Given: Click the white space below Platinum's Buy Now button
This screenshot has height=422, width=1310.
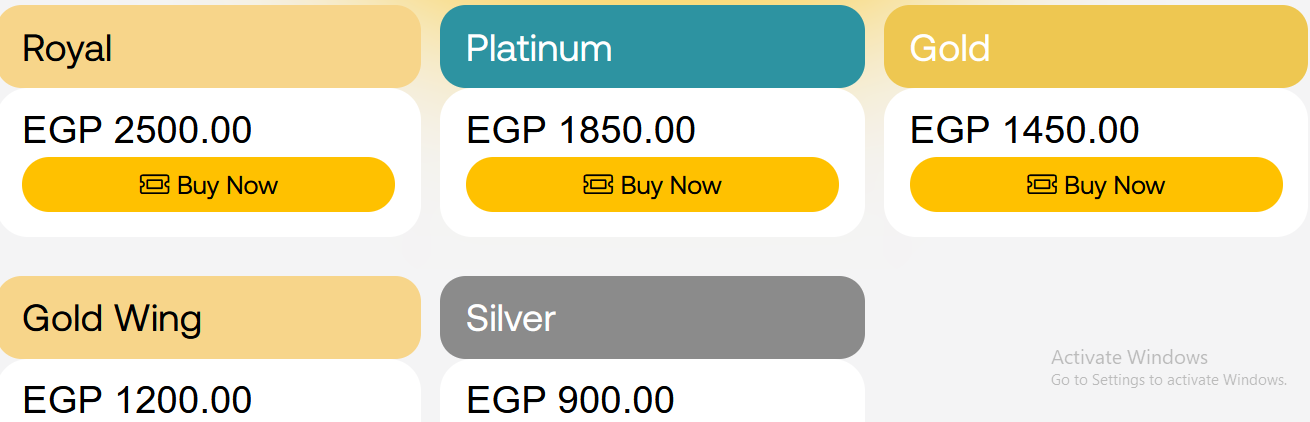Looking at the screenshot, I should pos(652,224).
